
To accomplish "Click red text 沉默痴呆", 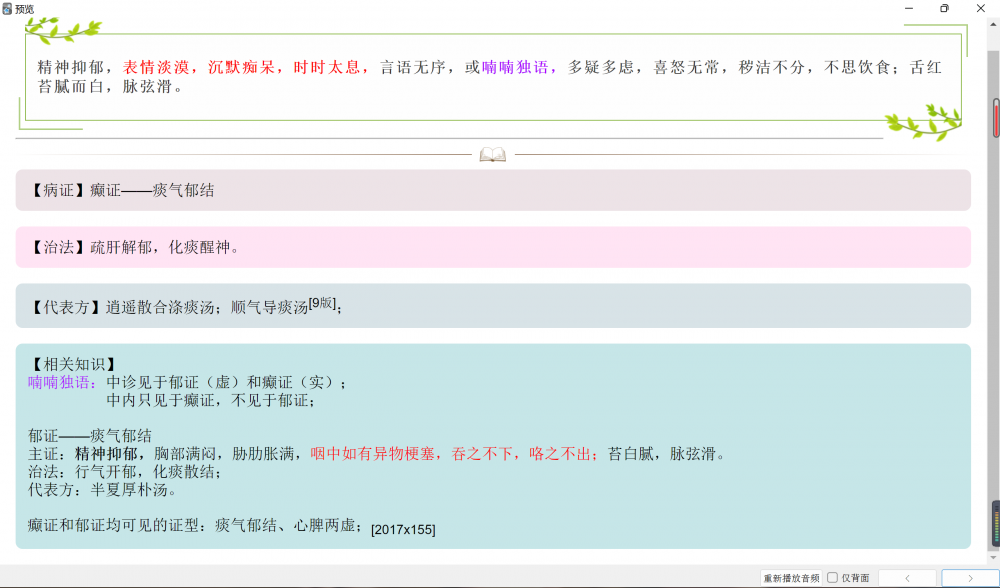I will pos(242,68).
